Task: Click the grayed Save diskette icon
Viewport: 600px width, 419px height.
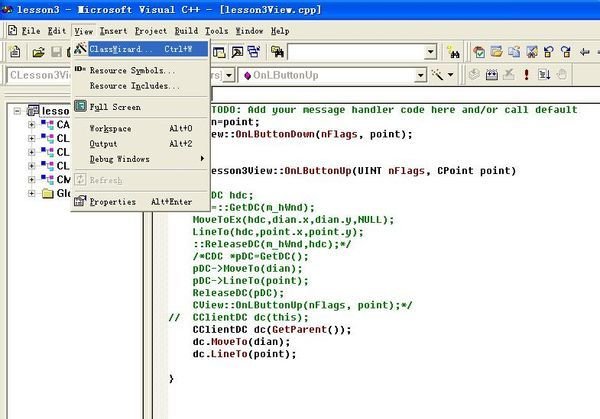Action: [57, 52]
